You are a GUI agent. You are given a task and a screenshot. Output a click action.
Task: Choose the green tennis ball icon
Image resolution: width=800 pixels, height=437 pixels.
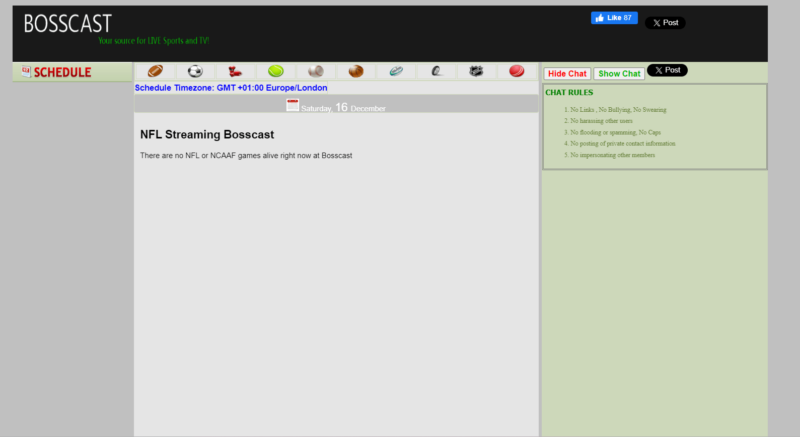click(x=276, y=71)
